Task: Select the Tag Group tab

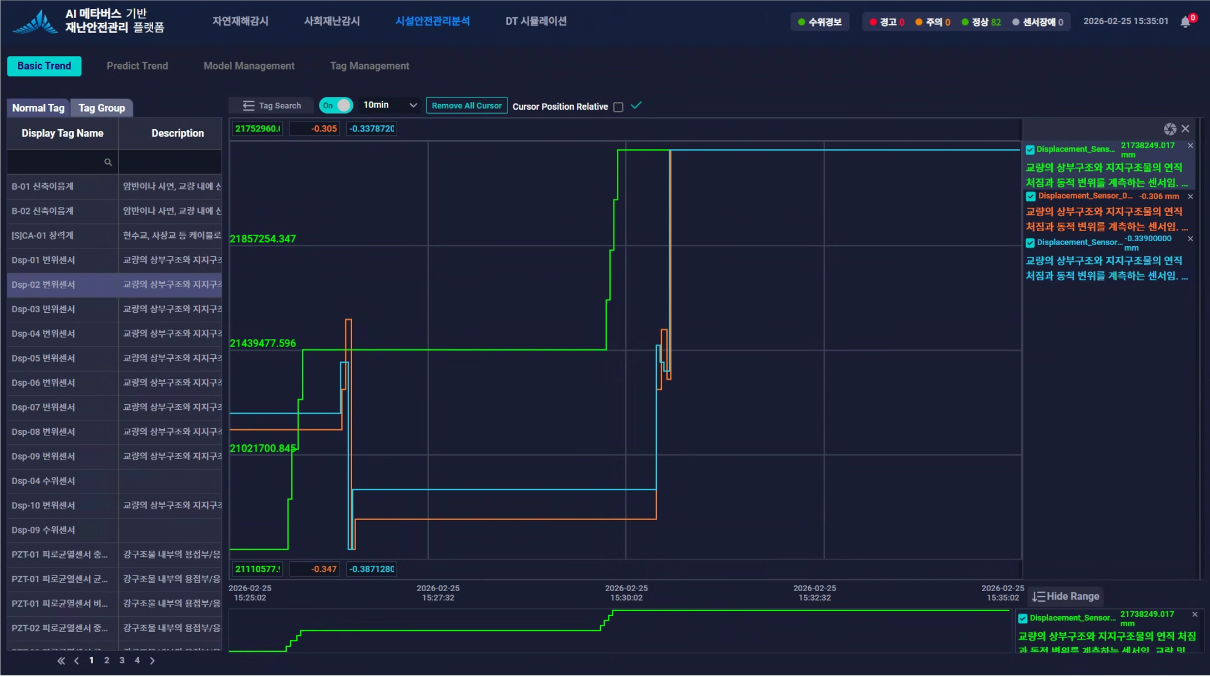Action: coord(102,108)
